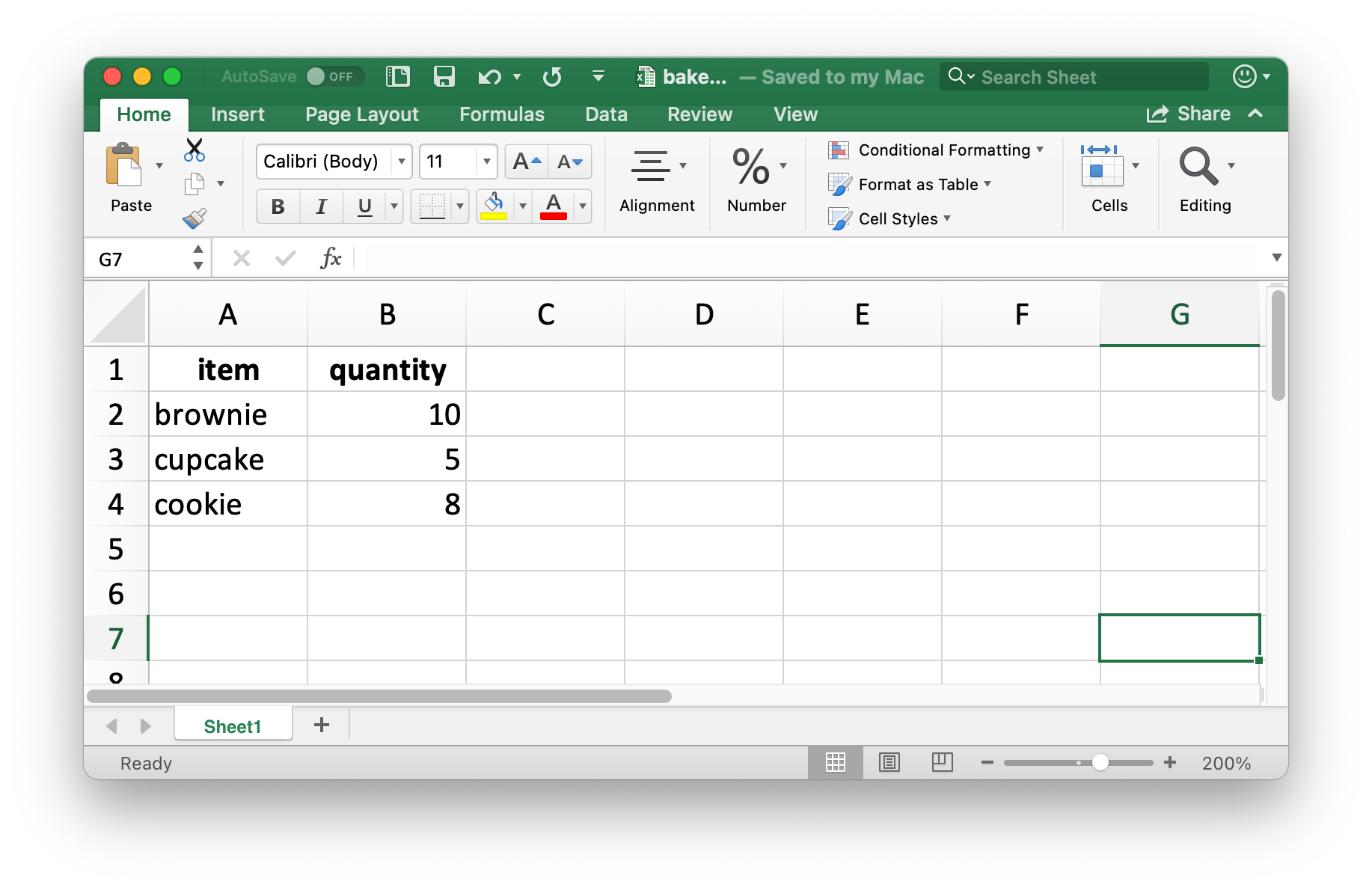
Task: Click the Save icon in the toolbar
Action: [445, 76]
